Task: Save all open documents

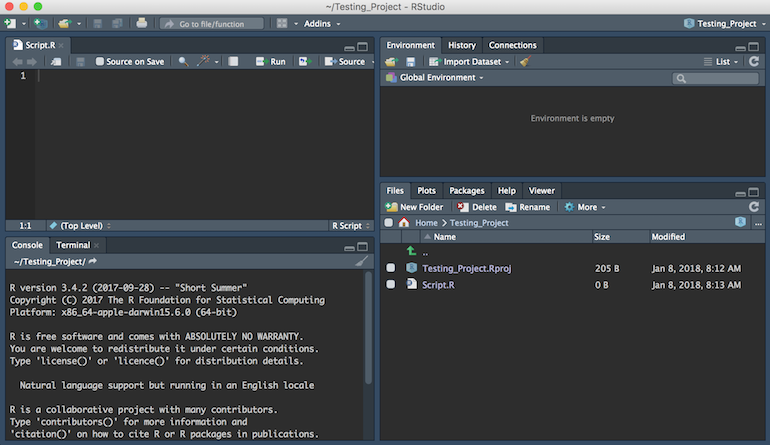Action: [x=117, y=24]
